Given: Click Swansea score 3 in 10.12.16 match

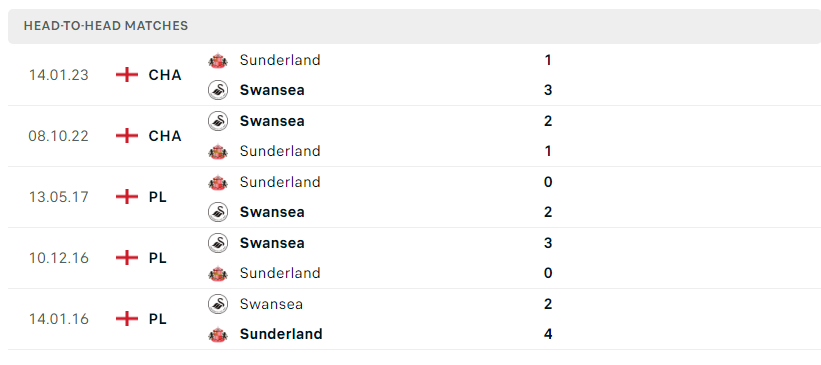Looking at the screenshot, I should (548, 243).
